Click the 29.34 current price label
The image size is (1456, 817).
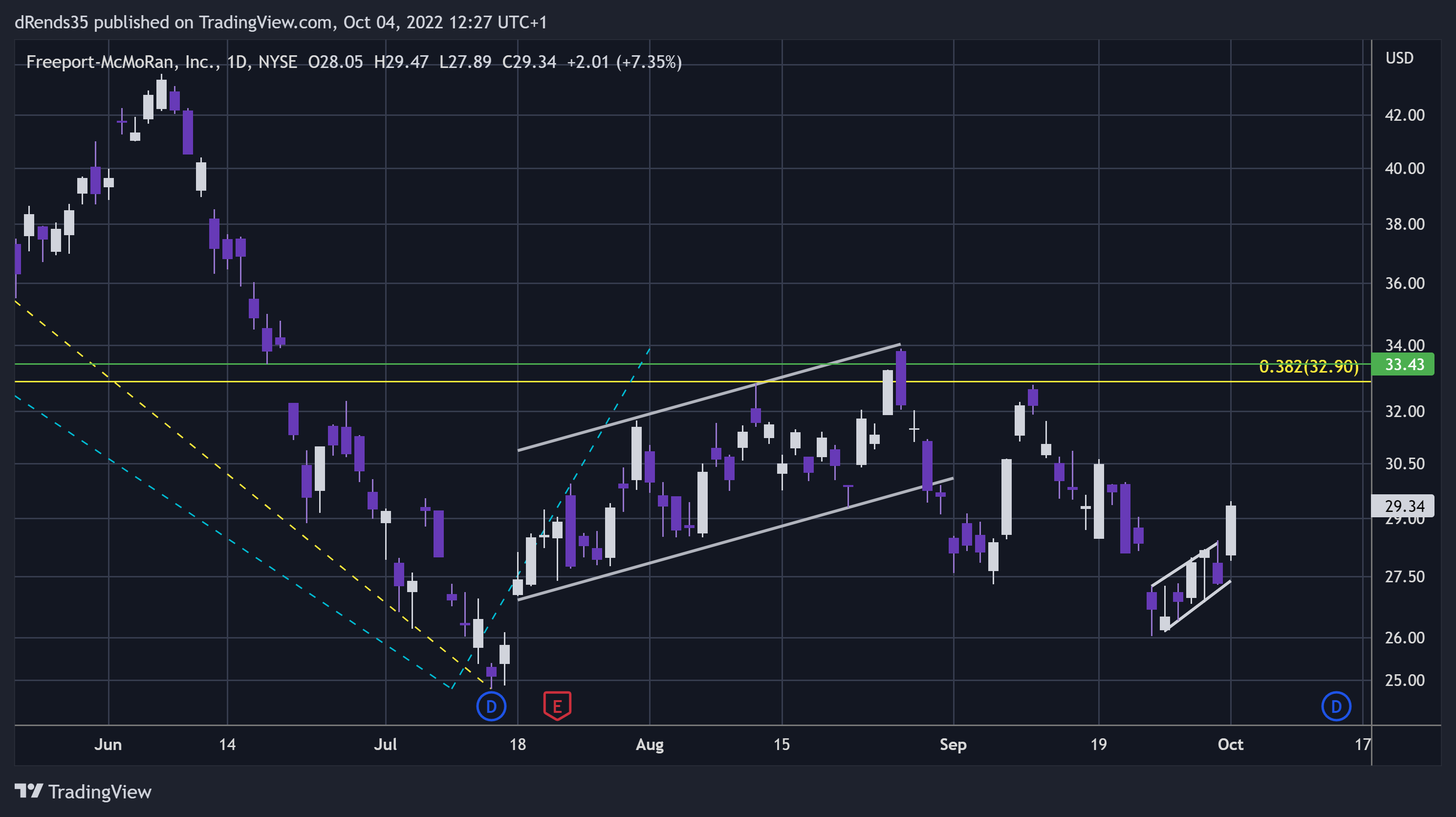pos(1403,506)
